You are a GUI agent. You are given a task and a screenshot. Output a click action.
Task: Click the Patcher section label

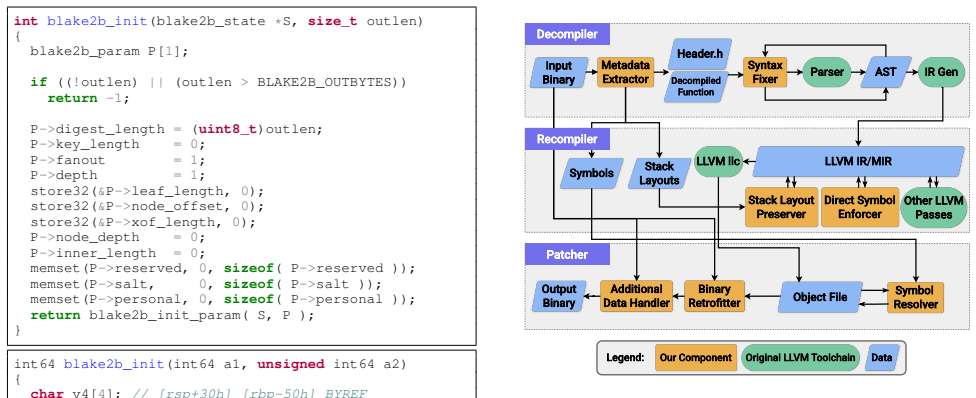click(x=567, y=254)
